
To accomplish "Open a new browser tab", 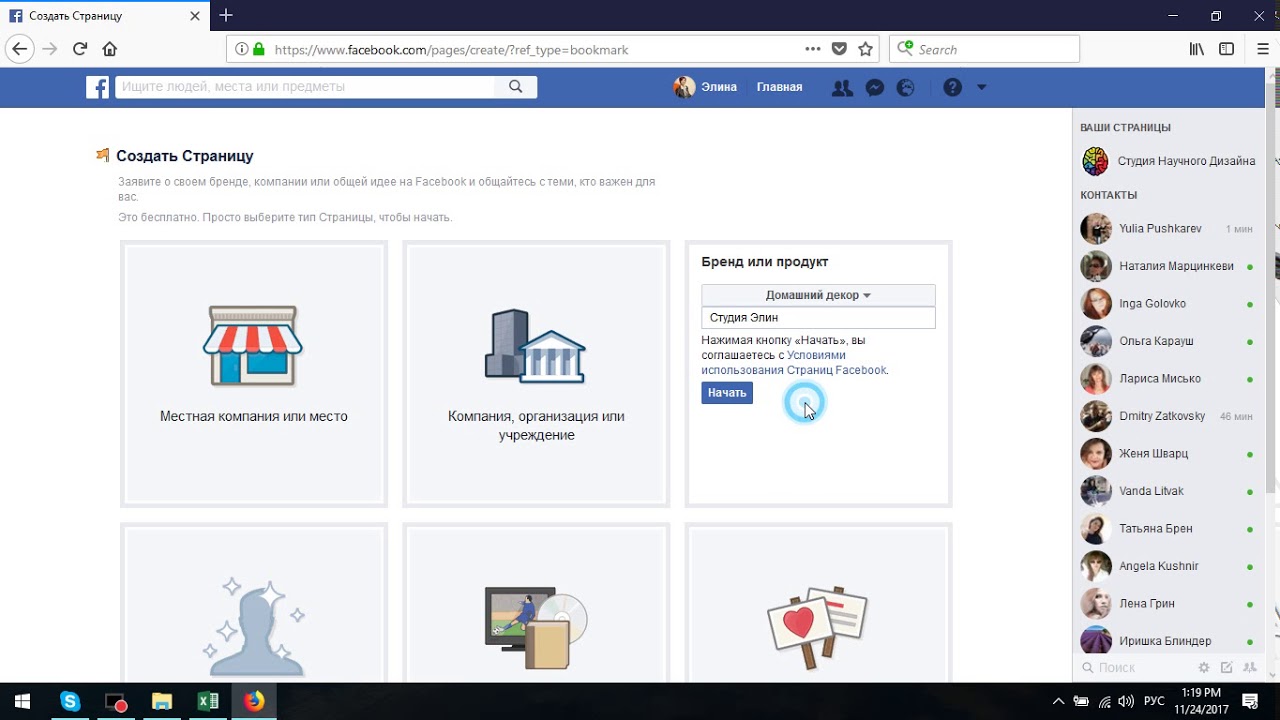I will (226, 15).
